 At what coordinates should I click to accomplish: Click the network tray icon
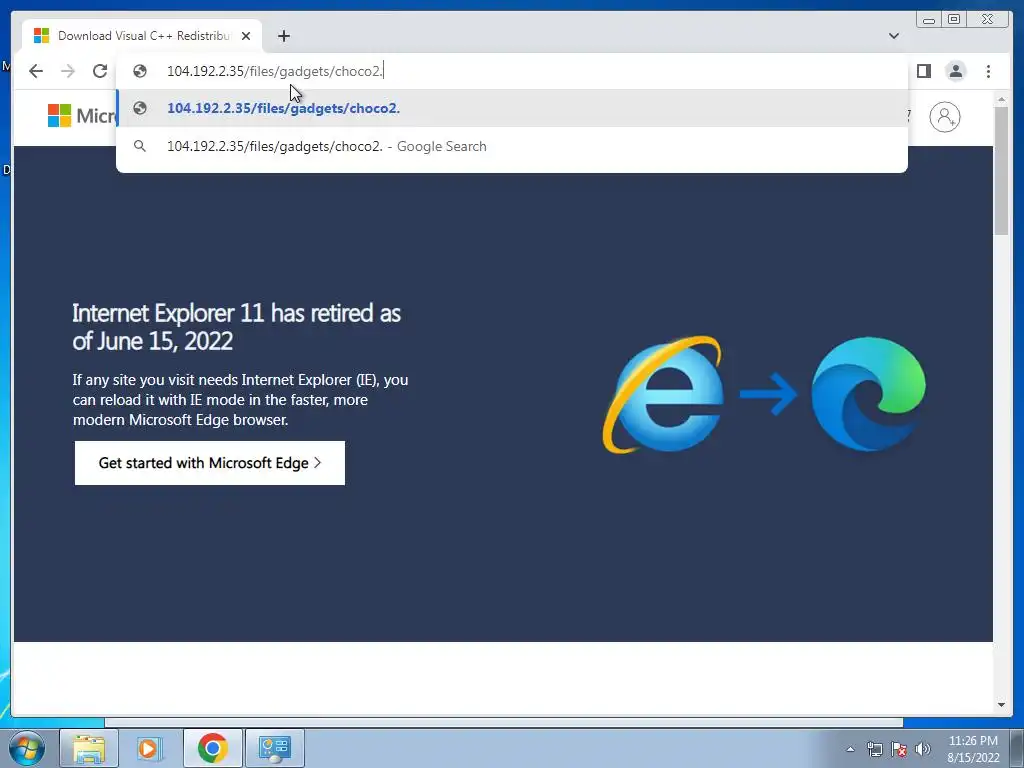874,749
